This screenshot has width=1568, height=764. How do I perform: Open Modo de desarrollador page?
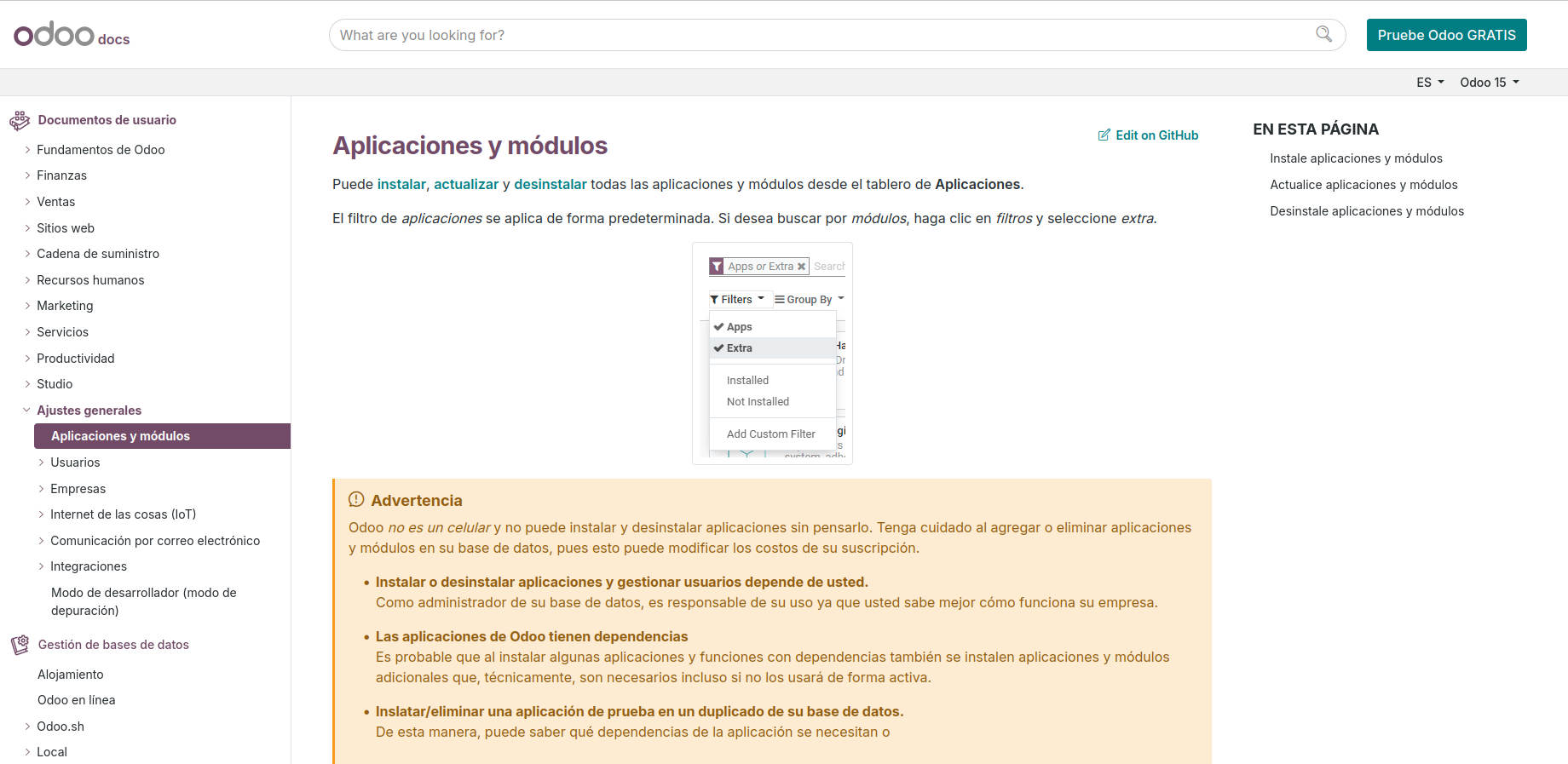point(143,601)
